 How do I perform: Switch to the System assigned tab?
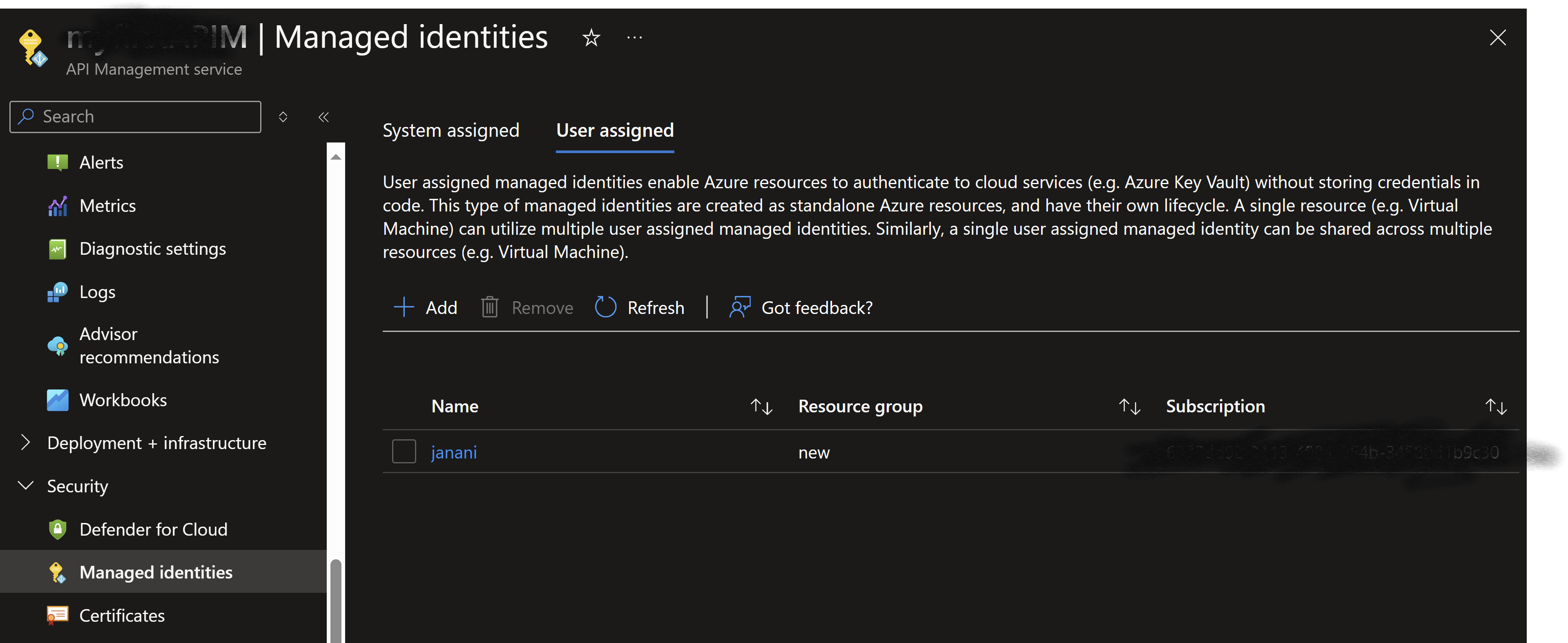coord(451,129)
